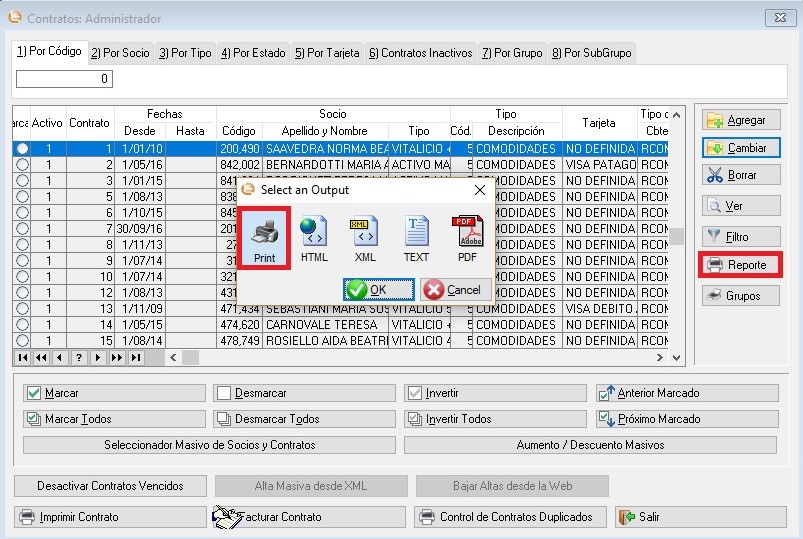Select radio button for contract 2 row
The height and width of the screenshot is (539, 803).
(21, 165)
